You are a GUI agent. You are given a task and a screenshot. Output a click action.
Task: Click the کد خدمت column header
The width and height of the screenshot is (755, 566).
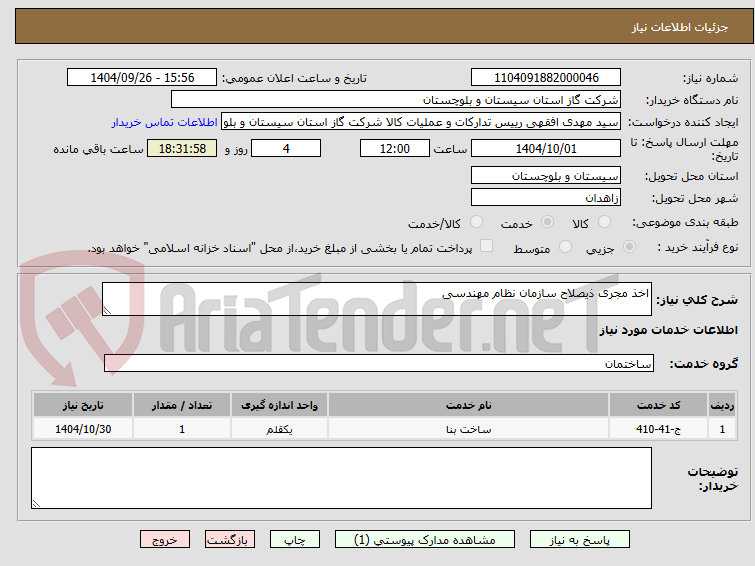[x=658, y=405]
